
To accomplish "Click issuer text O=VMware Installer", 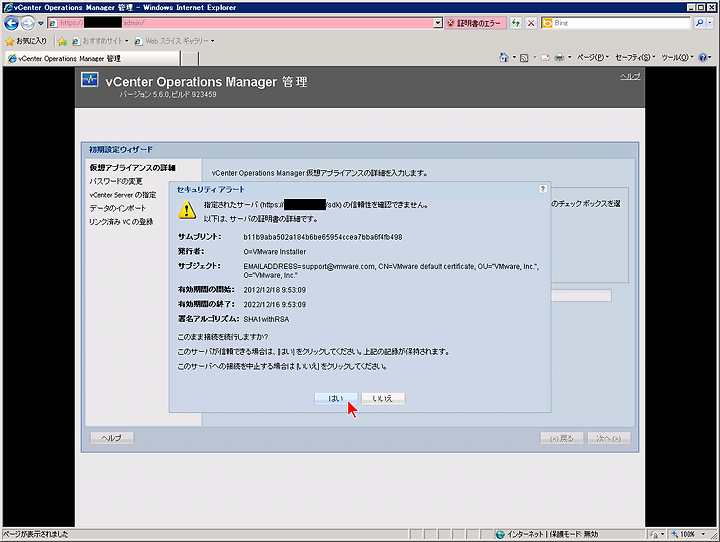I will coord(275,252).
